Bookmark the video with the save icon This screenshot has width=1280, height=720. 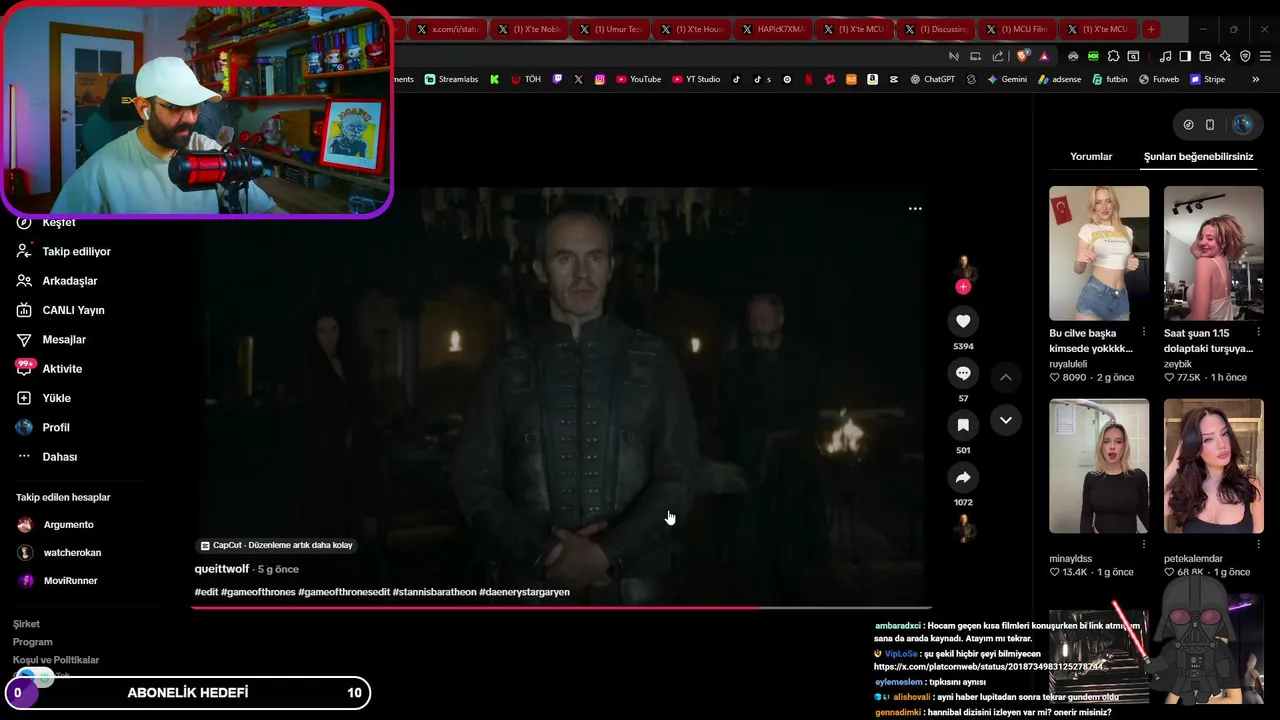click(963, 425)
